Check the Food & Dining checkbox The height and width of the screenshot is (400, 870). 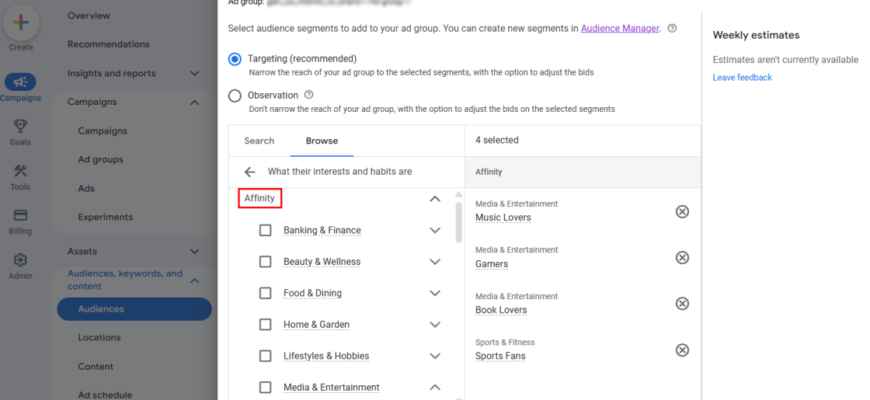[265, 293]
